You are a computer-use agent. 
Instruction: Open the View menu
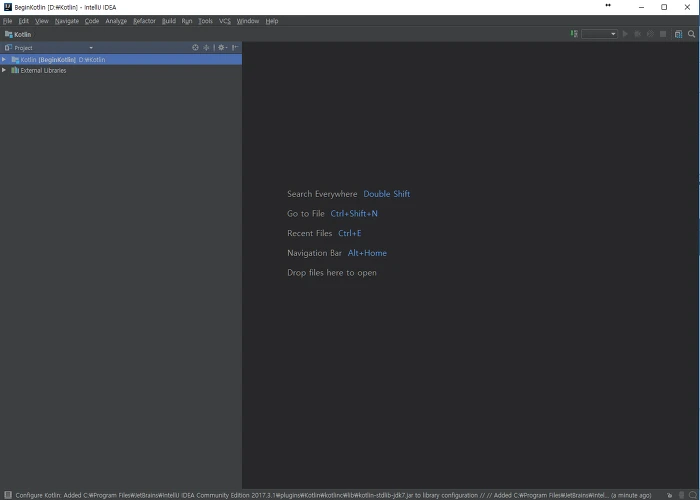pos(42,21)
